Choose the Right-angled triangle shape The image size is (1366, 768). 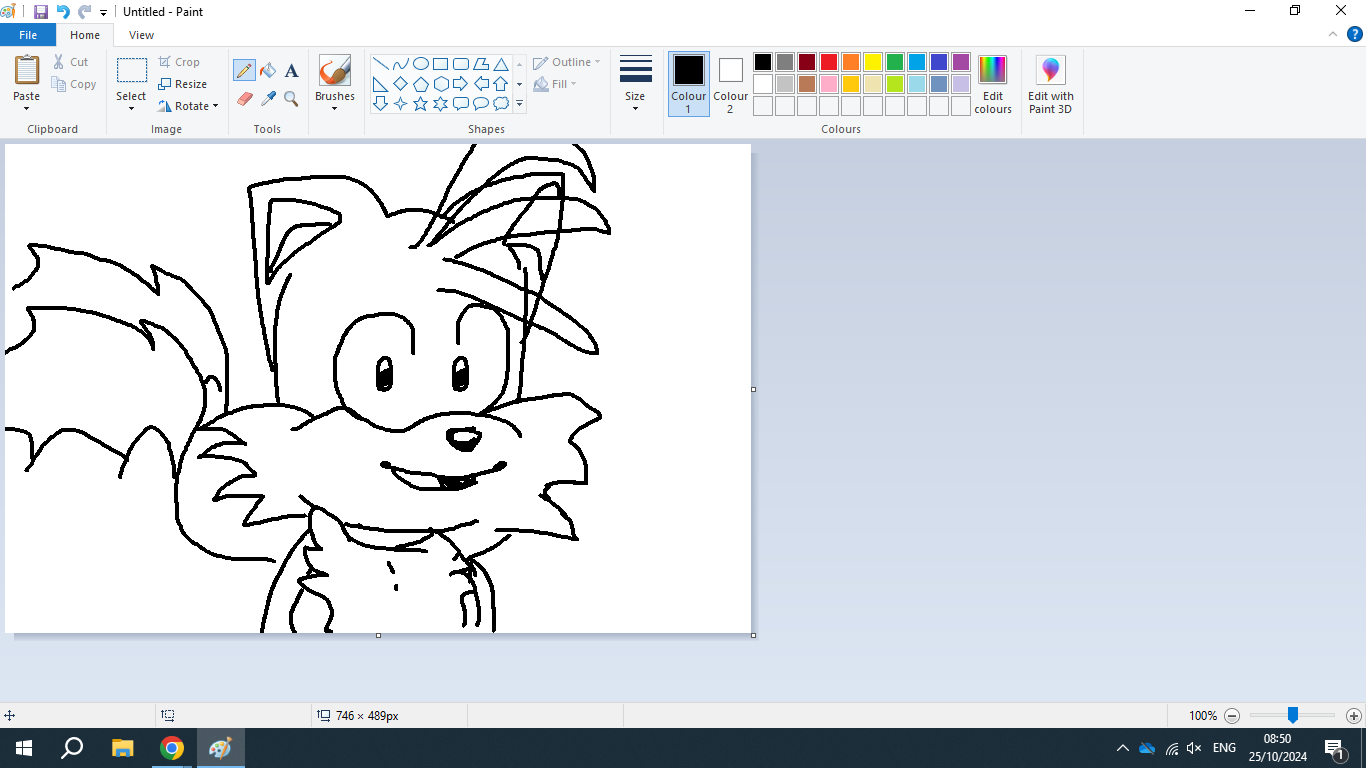coord(381,84)
